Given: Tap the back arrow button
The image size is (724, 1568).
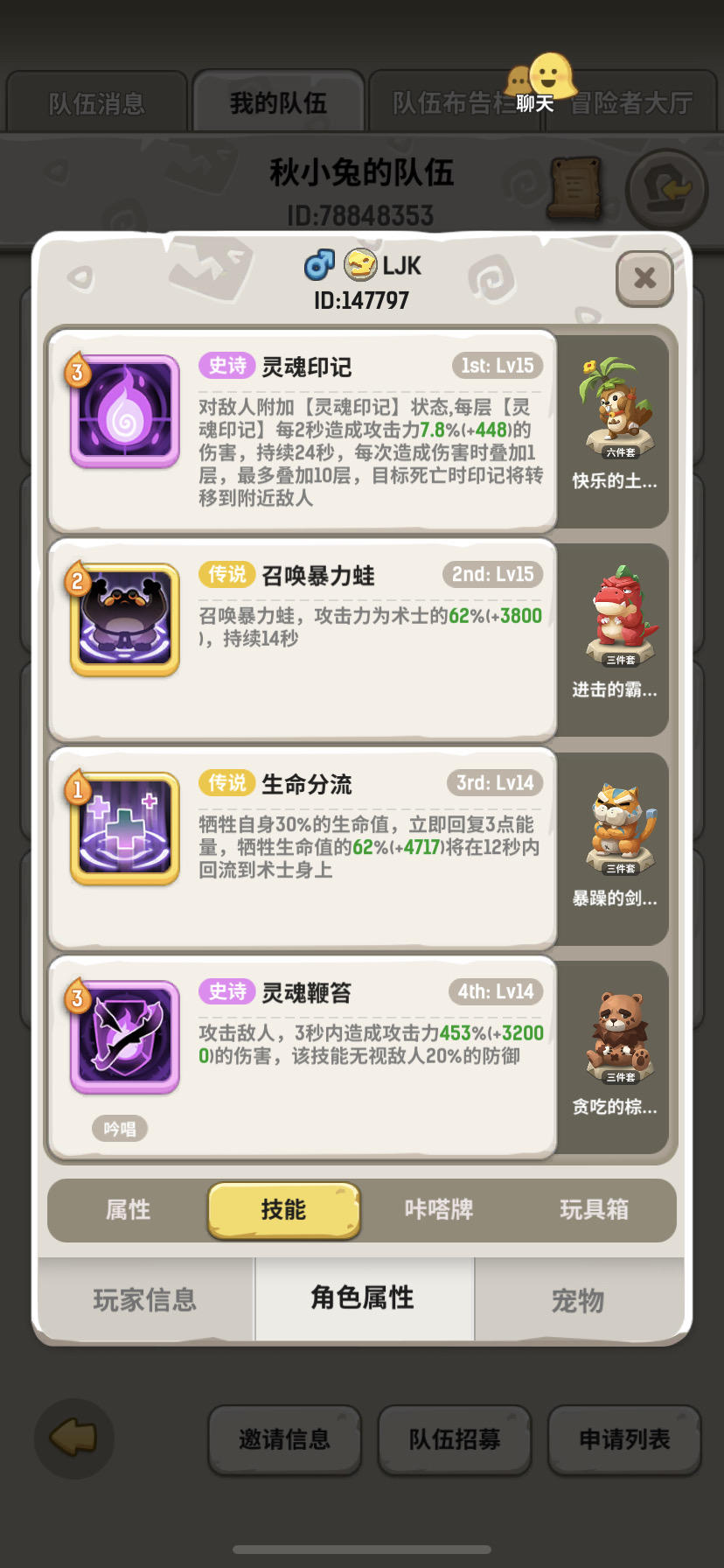Looking at the screenshot, I should [x=74, y=1438].
